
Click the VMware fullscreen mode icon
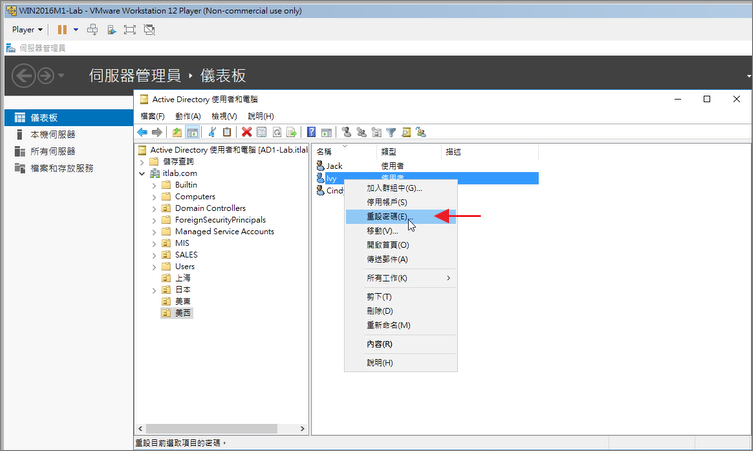[130, 30]
